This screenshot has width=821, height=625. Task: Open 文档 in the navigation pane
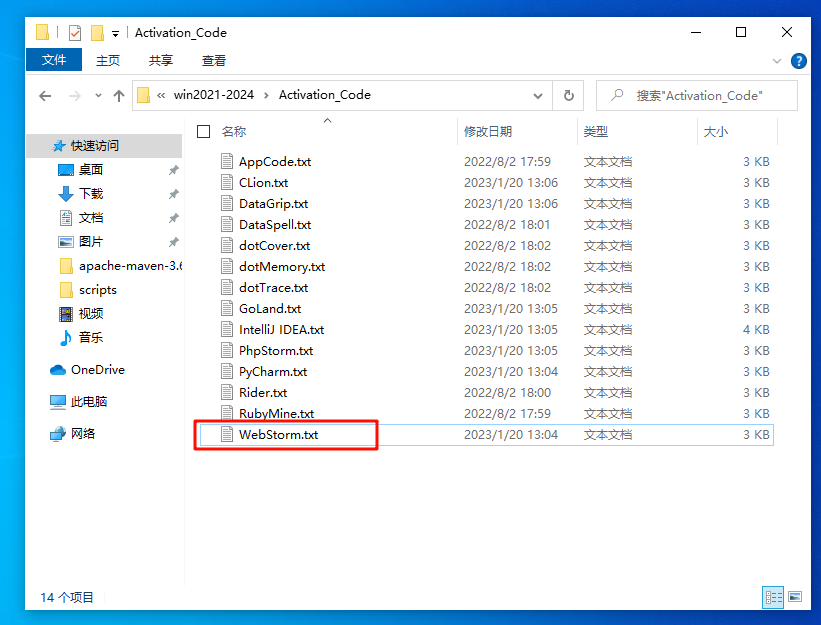[x=91, y=218]
